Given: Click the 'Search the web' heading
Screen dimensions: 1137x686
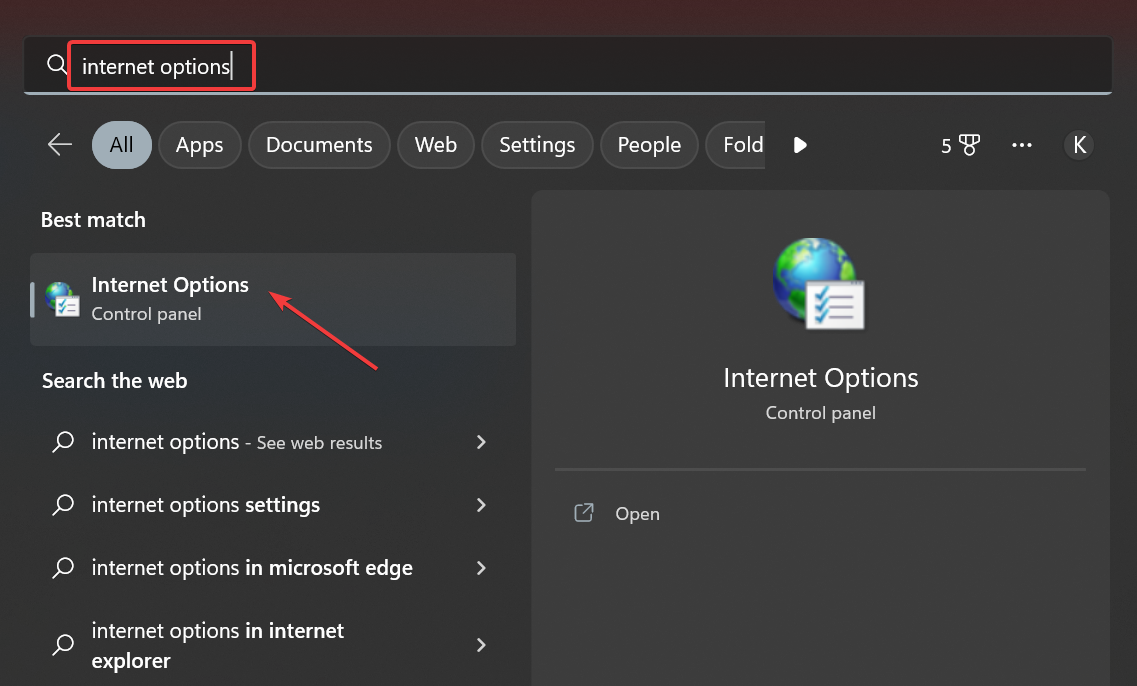Looking at the screenshot, I should coord(115,381).
